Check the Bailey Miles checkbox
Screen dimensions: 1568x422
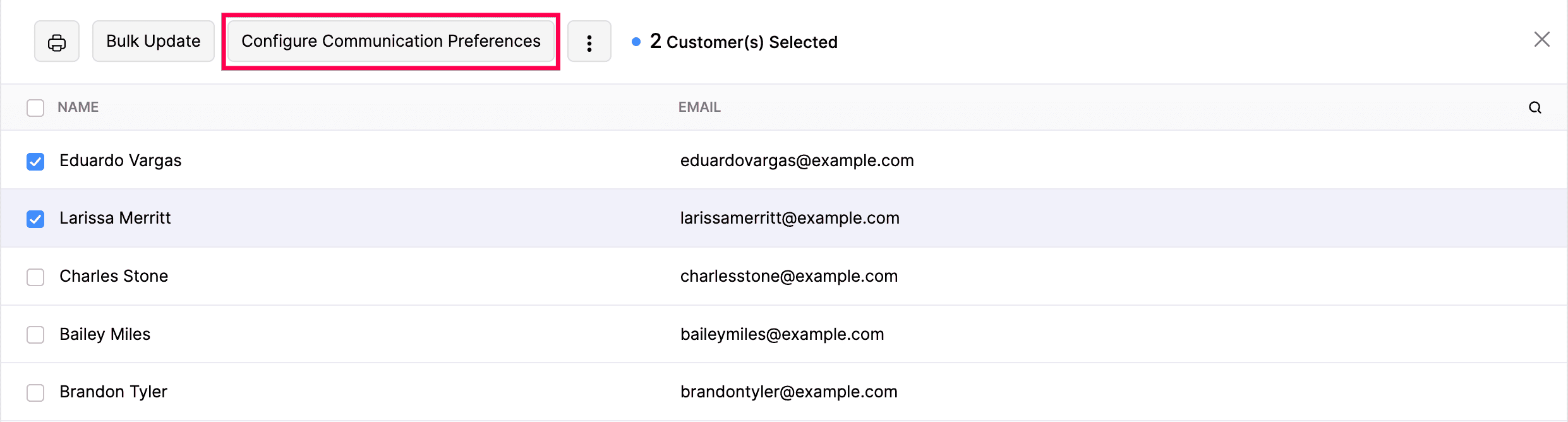35,334
